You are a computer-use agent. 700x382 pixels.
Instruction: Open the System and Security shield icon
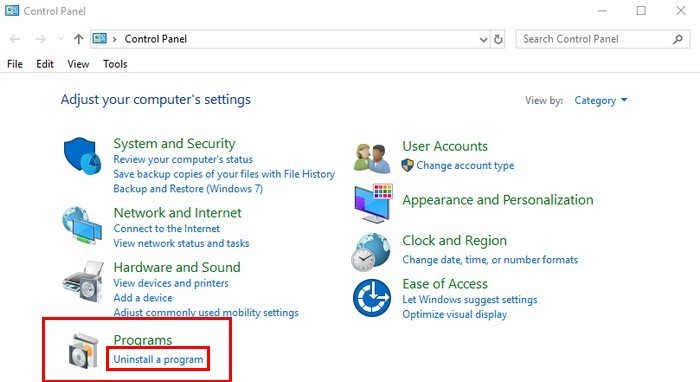(82, 156)
